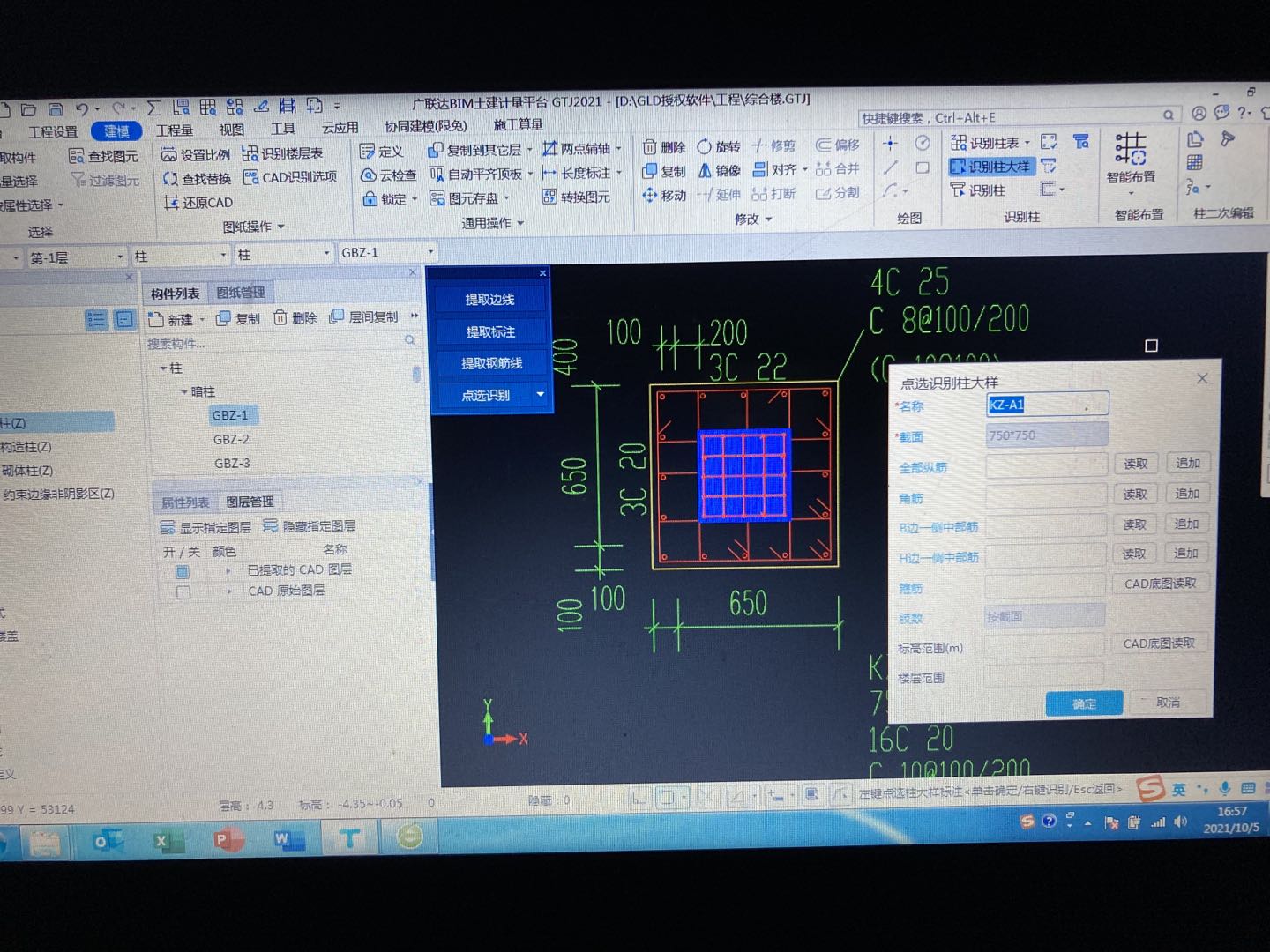Switch to the 图纸管理 tab
This screenshot has width=1270, height=952.
coord(240,293)
